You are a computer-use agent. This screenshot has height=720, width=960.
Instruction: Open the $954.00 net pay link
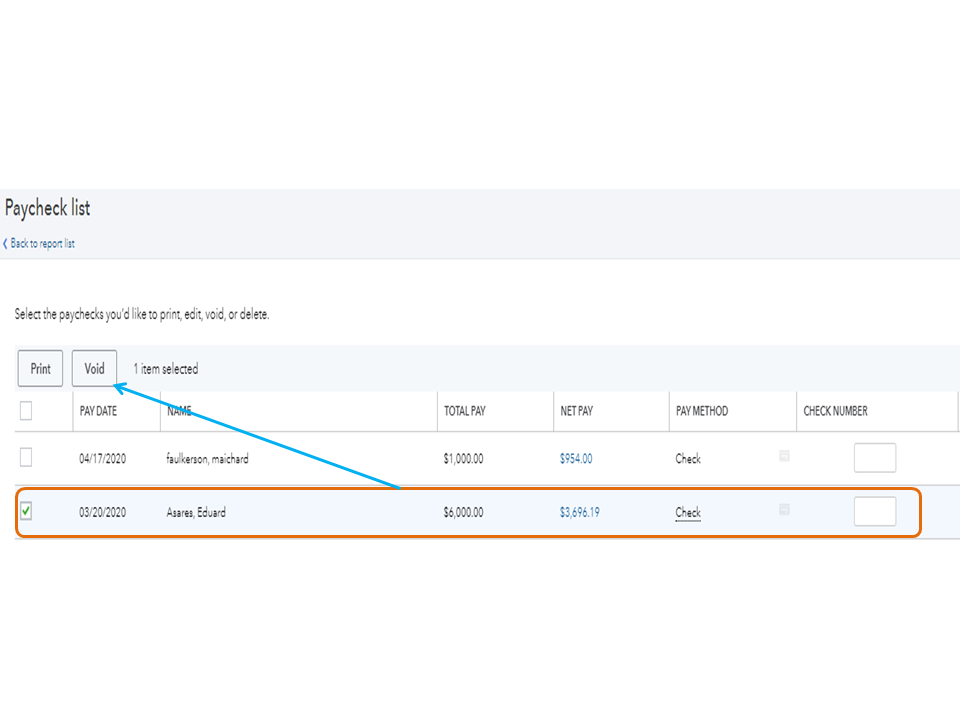pyautogui.click(x=576, y=459)
